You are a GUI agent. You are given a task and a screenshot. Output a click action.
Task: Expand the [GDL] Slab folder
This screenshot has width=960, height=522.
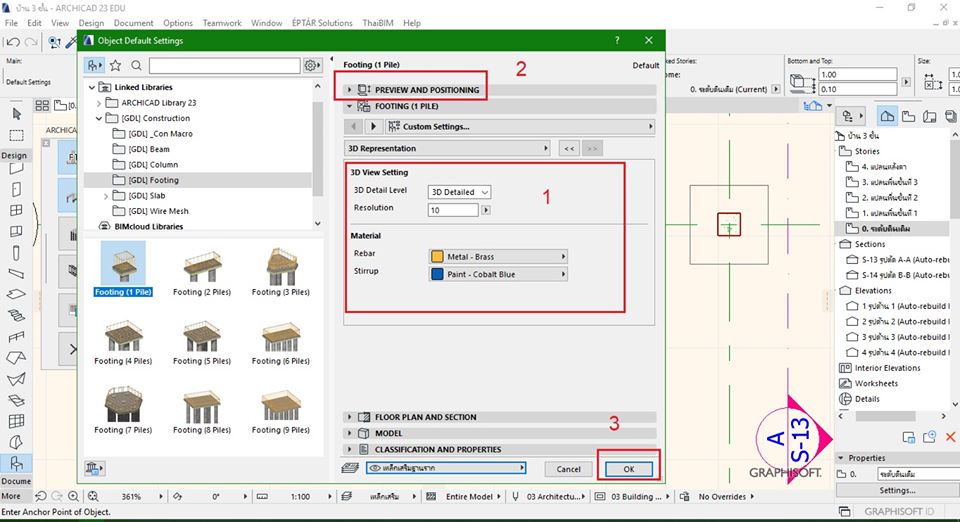107,196
